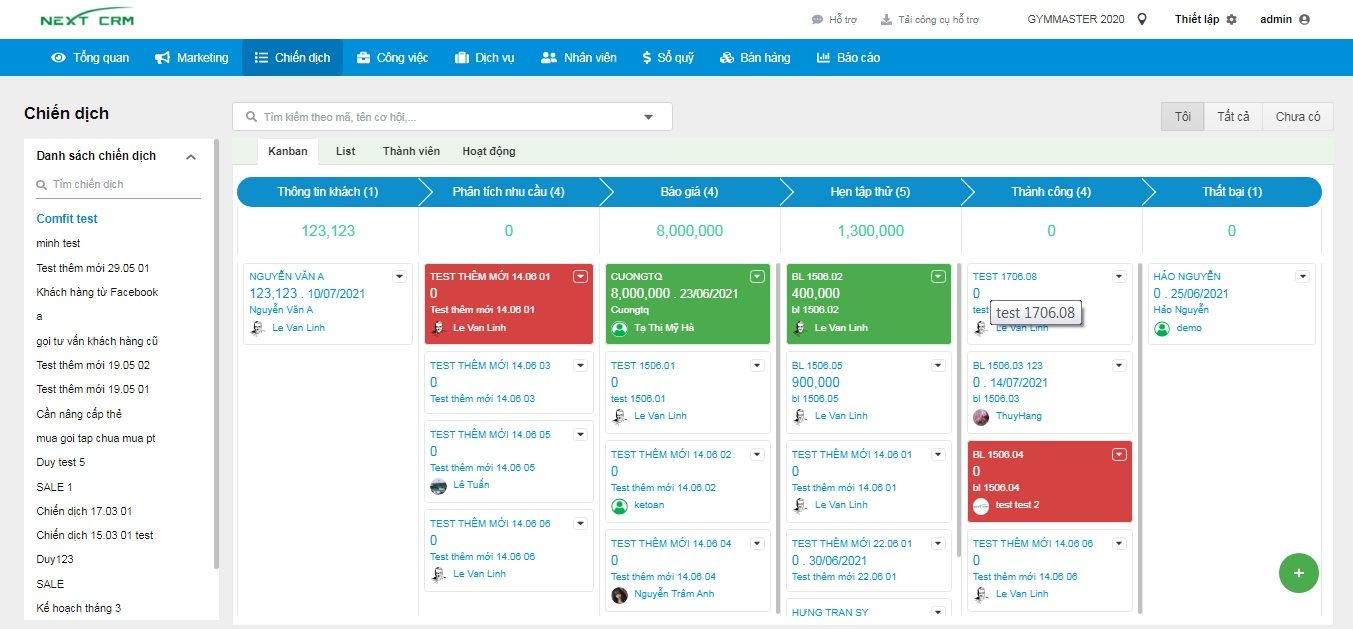
Task: Click the admin user account icon
Action: click(1304, 19)
